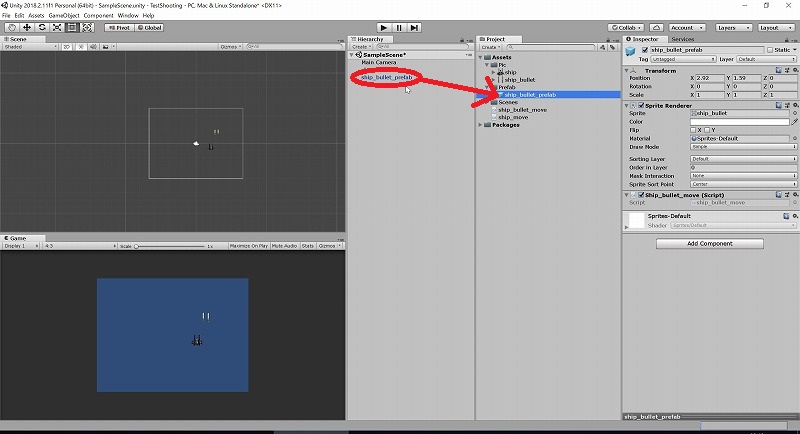Open the Layout dropdown

tap(776, 28)
